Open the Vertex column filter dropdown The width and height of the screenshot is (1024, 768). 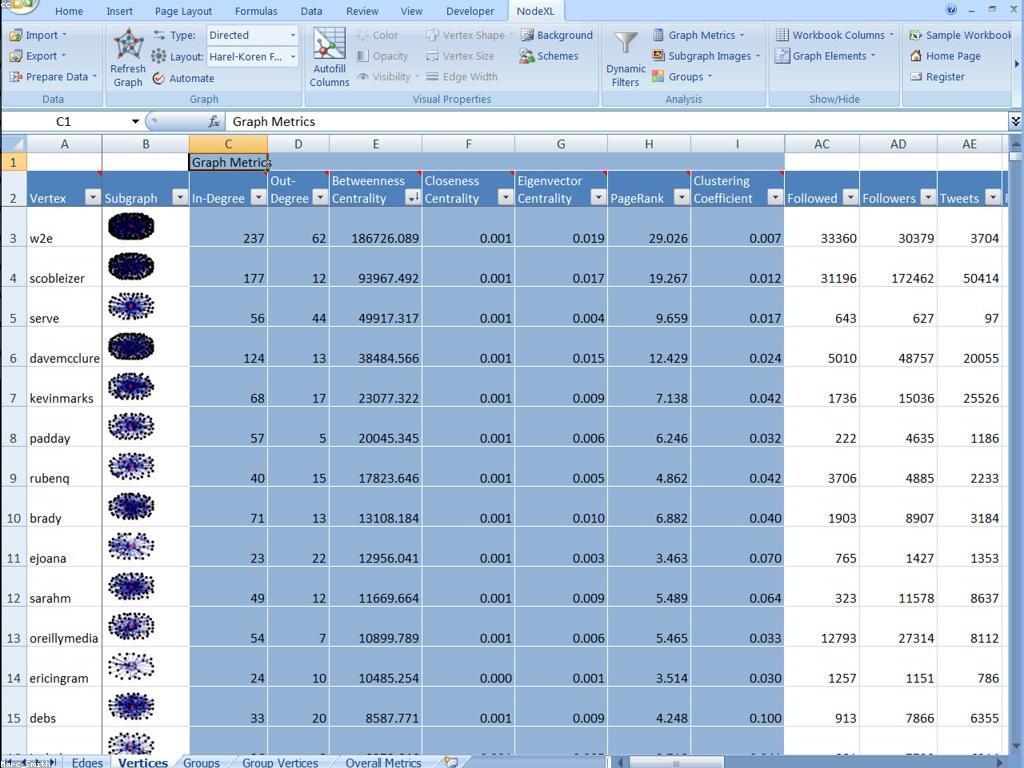(x=92, y=198)
